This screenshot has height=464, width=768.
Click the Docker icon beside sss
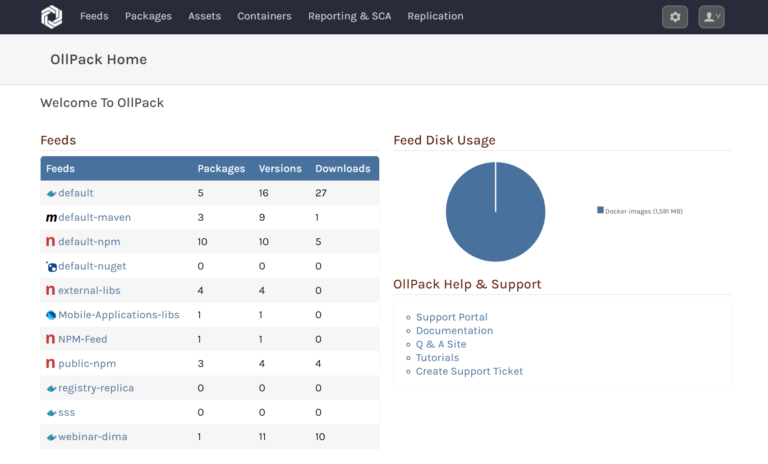(51, 413)
